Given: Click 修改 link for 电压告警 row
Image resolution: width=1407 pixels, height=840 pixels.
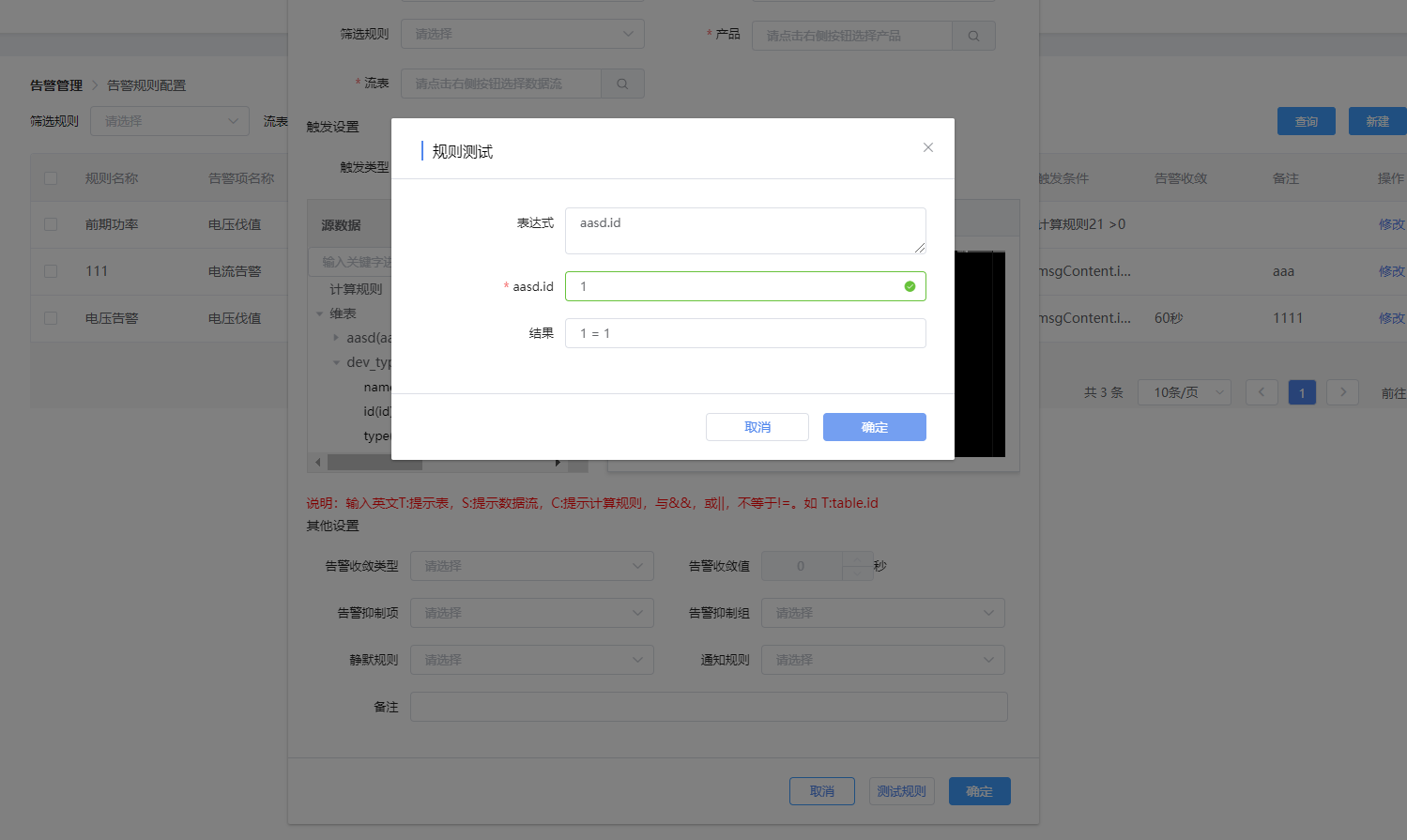Looking at the screenshot, I should [1391, 318].
